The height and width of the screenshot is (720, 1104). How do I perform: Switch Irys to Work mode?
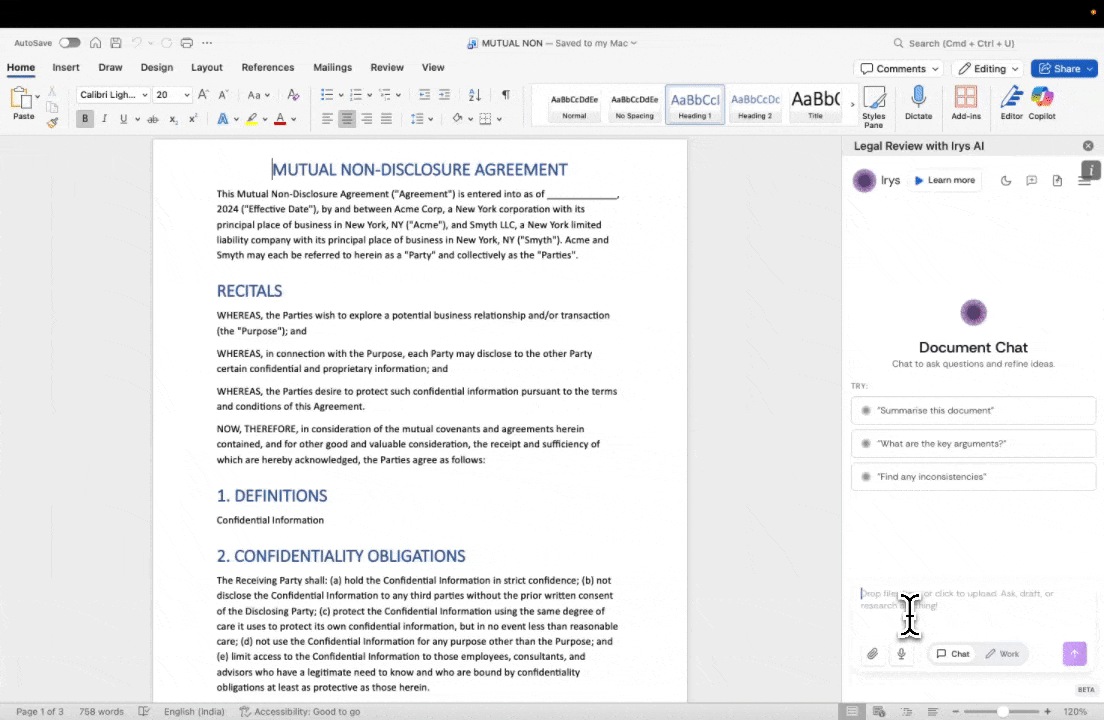1002,654
